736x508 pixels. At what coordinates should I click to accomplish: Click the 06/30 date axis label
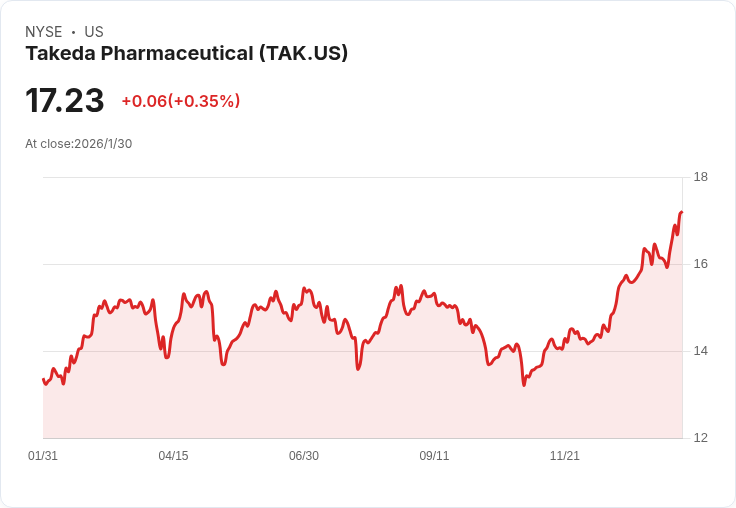point(304,455)
